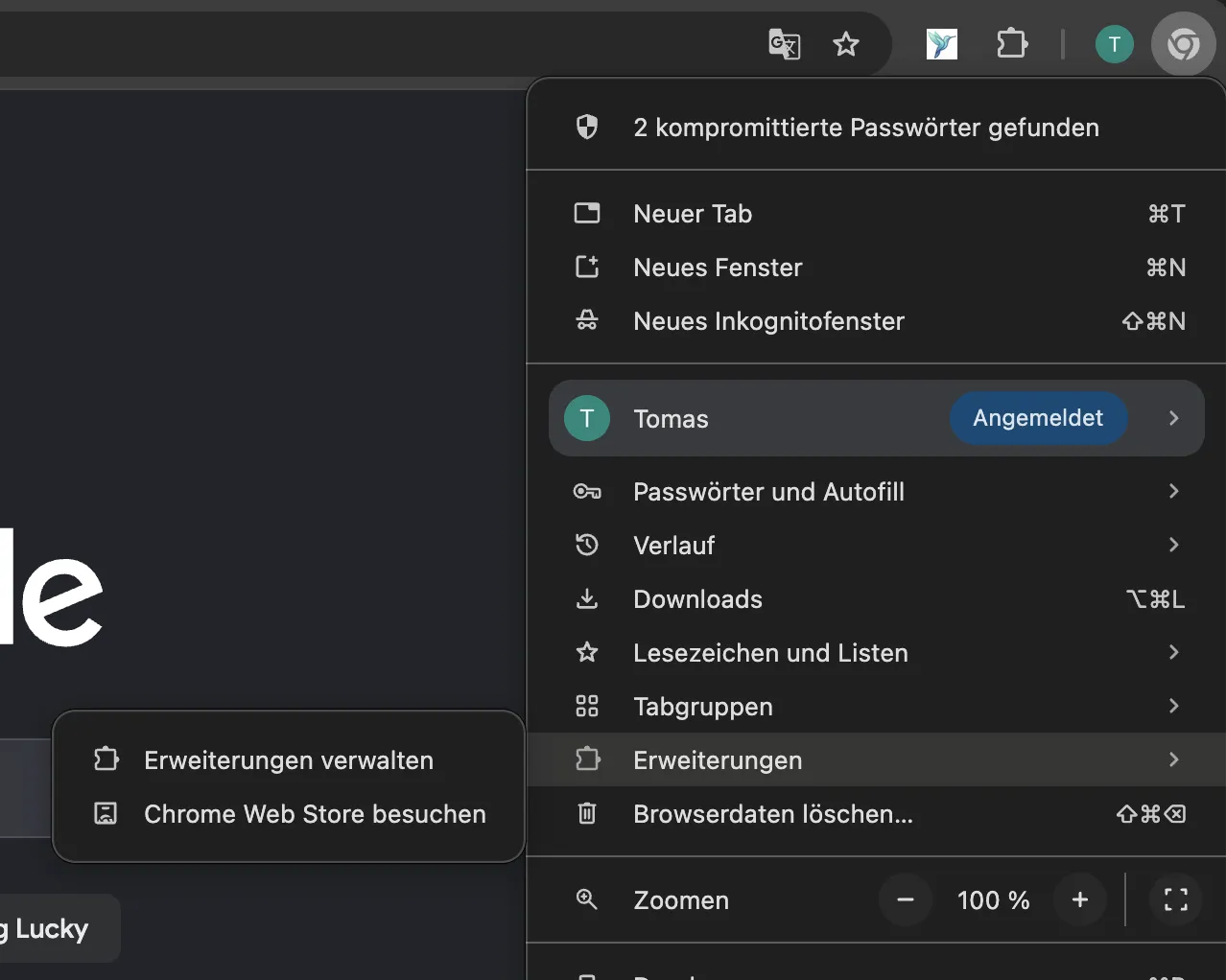Open the hummingbird extension in toolbar
The width and height of the screenshot is (1226, 980).
941,44
